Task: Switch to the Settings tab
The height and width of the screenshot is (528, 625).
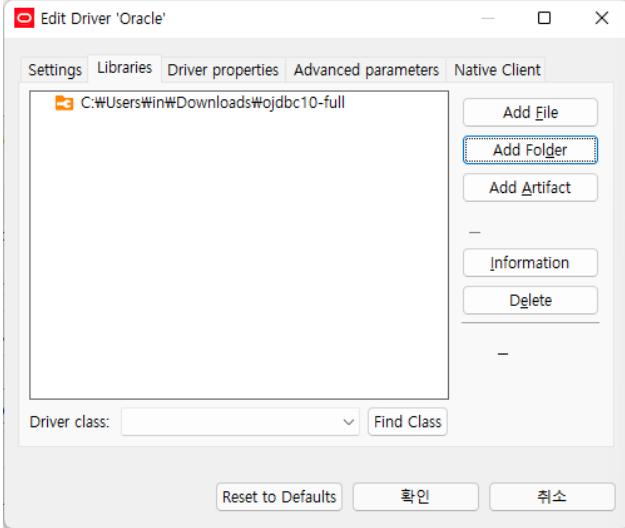Action: [55, 70]
